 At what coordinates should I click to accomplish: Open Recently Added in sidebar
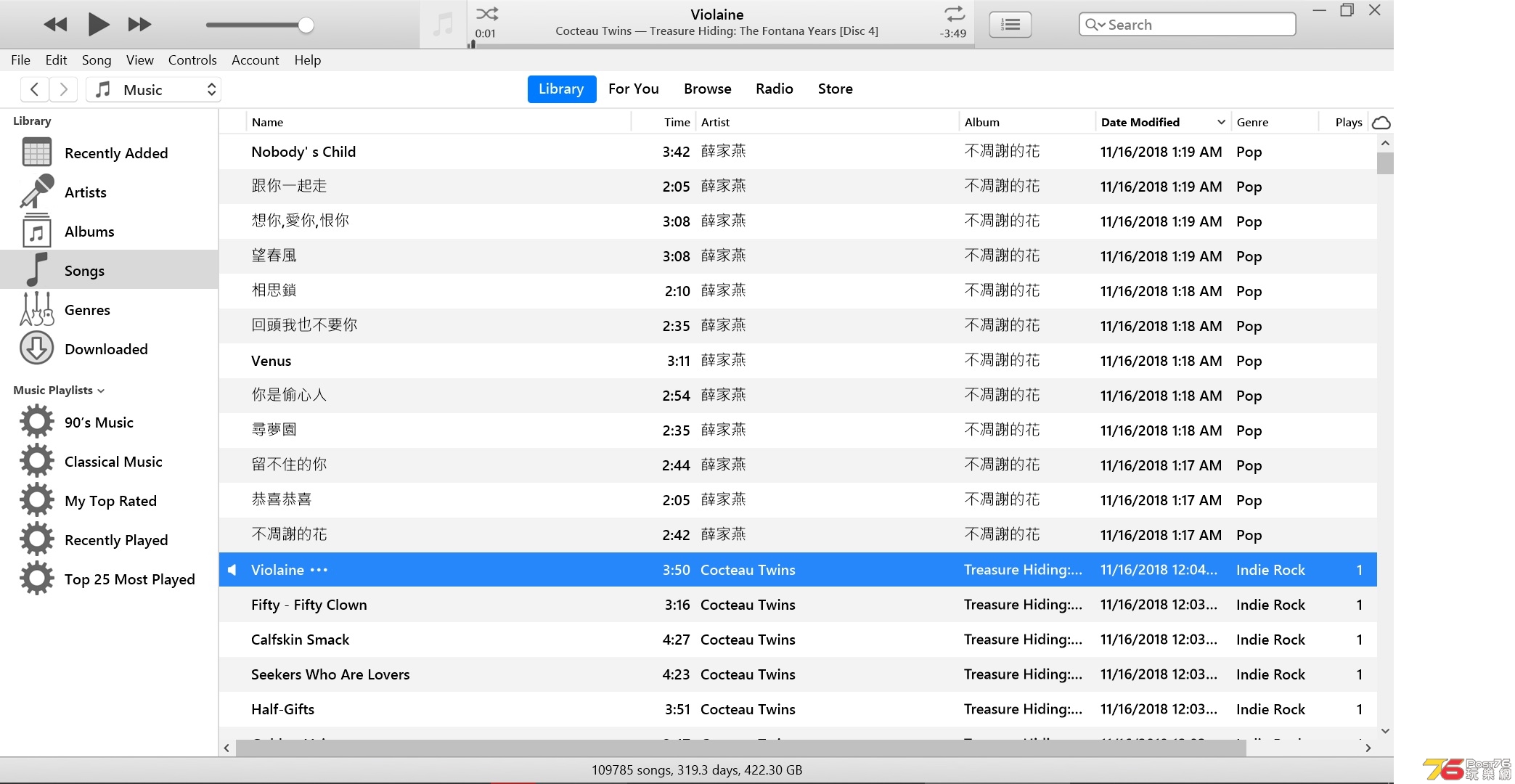pos(109,153)
